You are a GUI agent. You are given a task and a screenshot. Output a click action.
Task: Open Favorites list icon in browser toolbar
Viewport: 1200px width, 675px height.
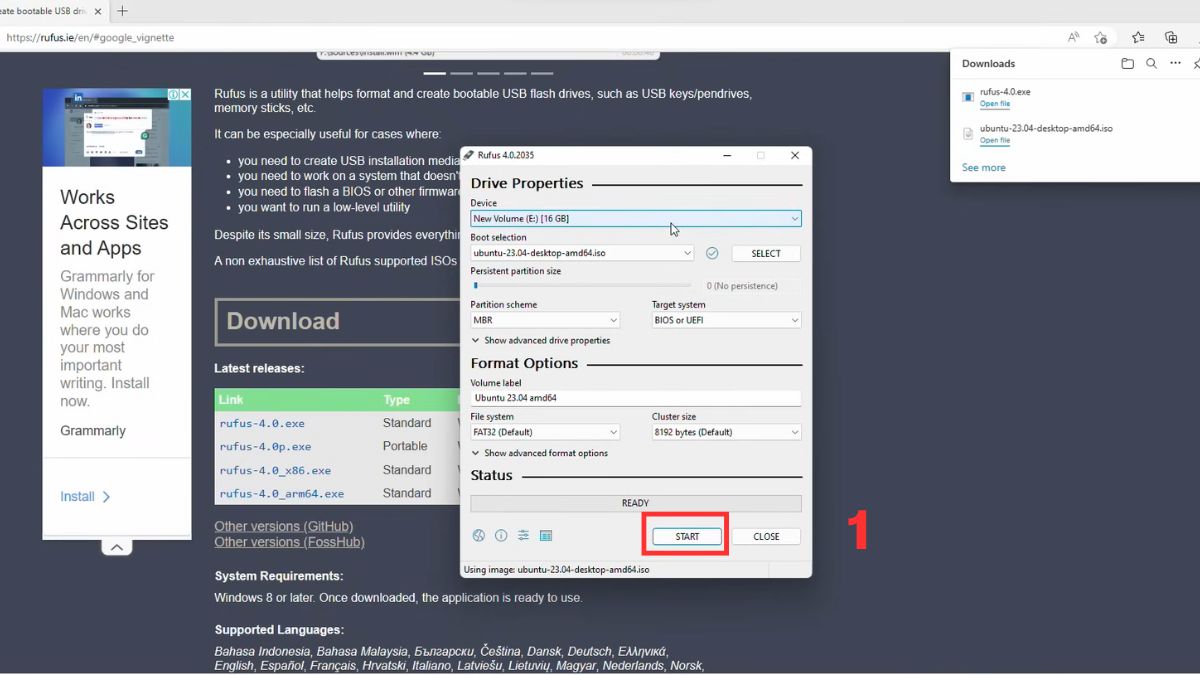(x=1138, y=37)
